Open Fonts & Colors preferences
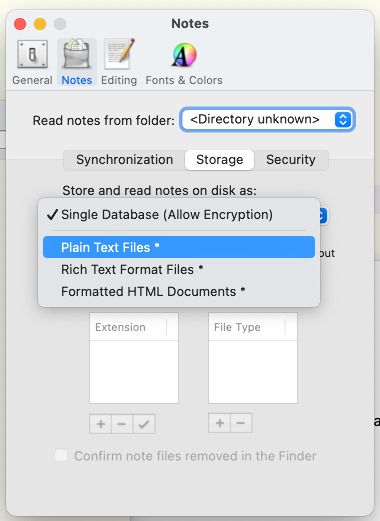 [x=184, y=62]
